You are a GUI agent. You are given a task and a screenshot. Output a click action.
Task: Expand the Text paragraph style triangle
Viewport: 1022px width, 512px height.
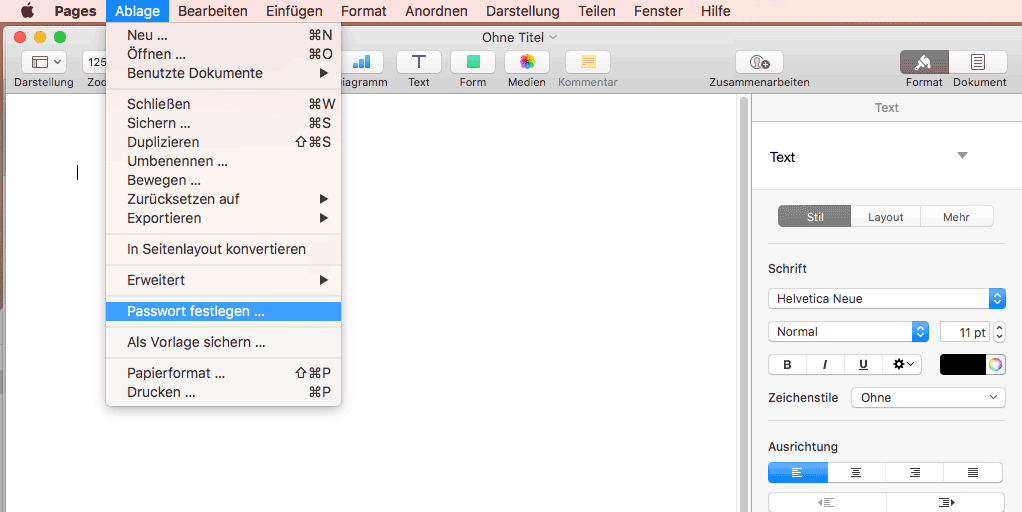click(x=962, y=156)
